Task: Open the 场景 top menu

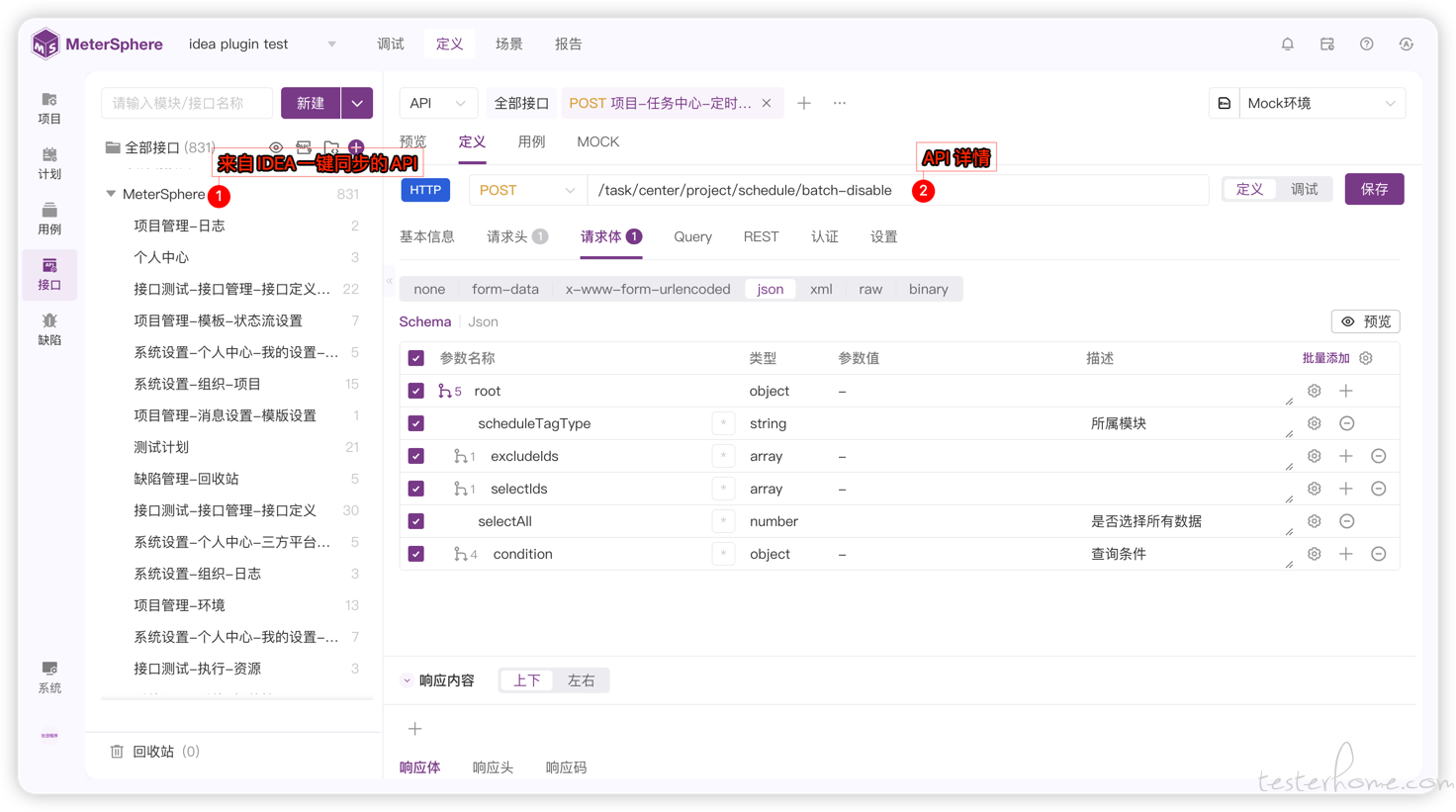Action: tap(509, 45)
